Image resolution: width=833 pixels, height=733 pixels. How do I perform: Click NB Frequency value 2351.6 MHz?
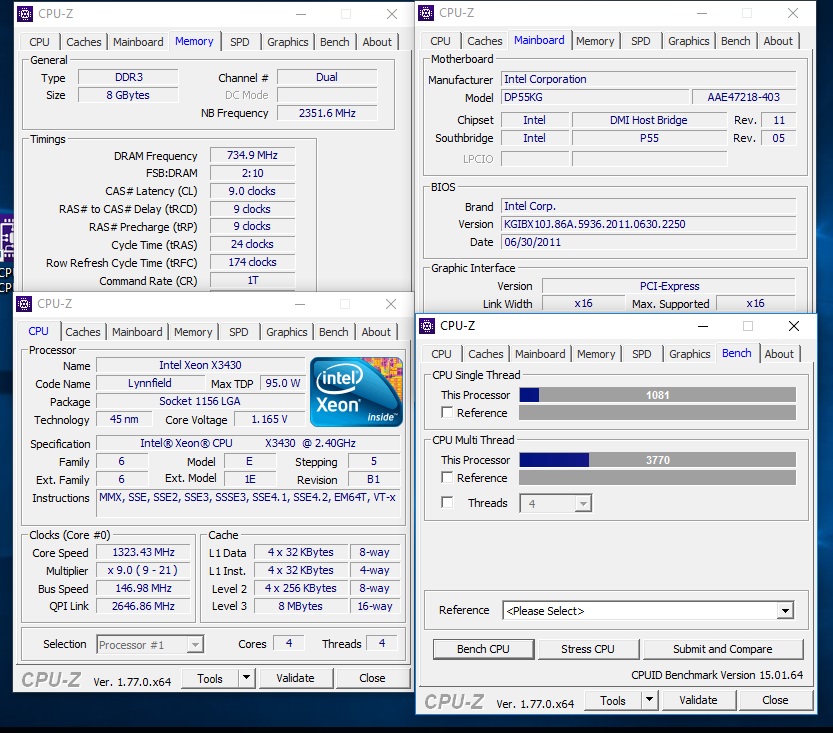pyautogui.click(x=327, y=113)
